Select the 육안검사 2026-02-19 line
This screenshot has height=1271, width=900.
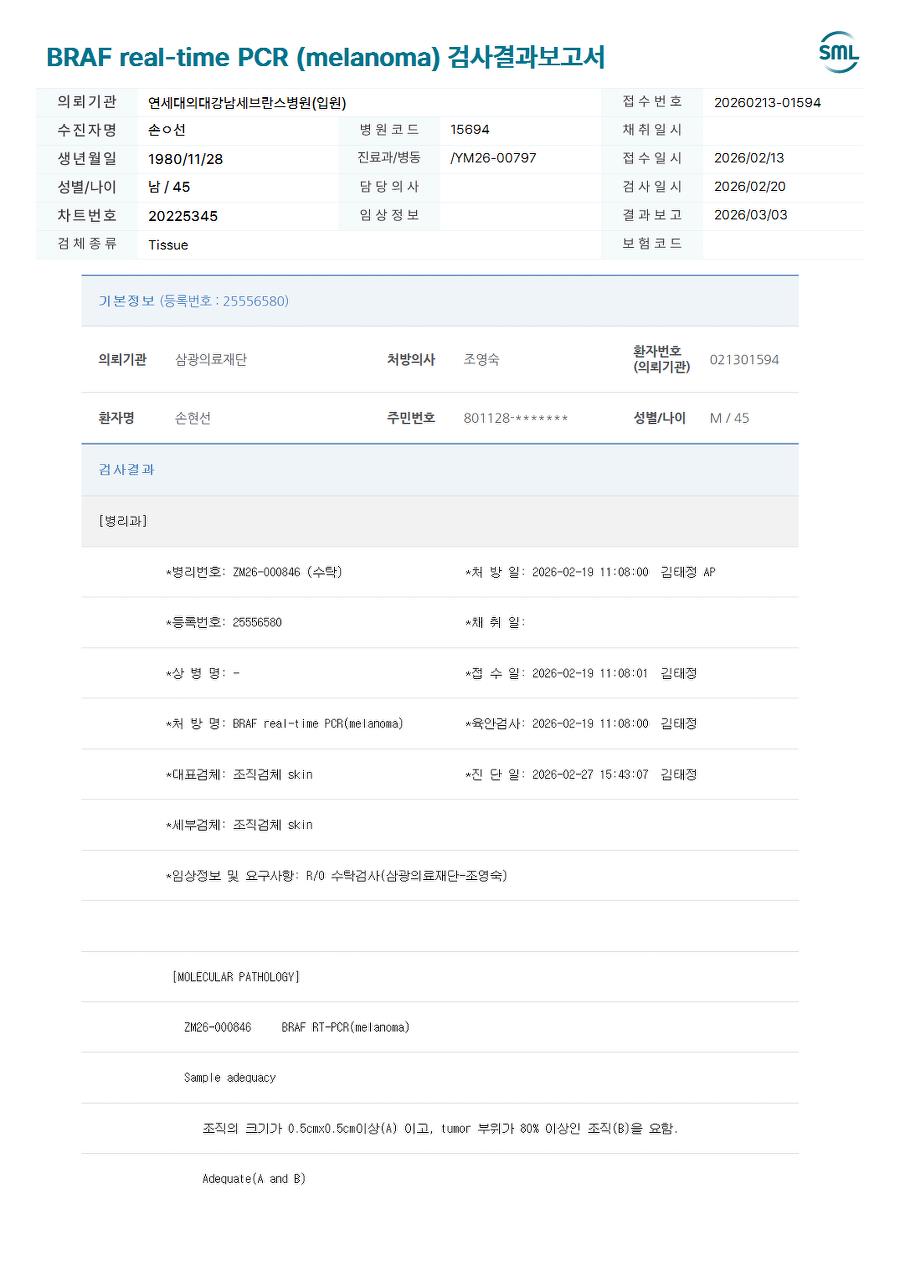pos(581,723)
